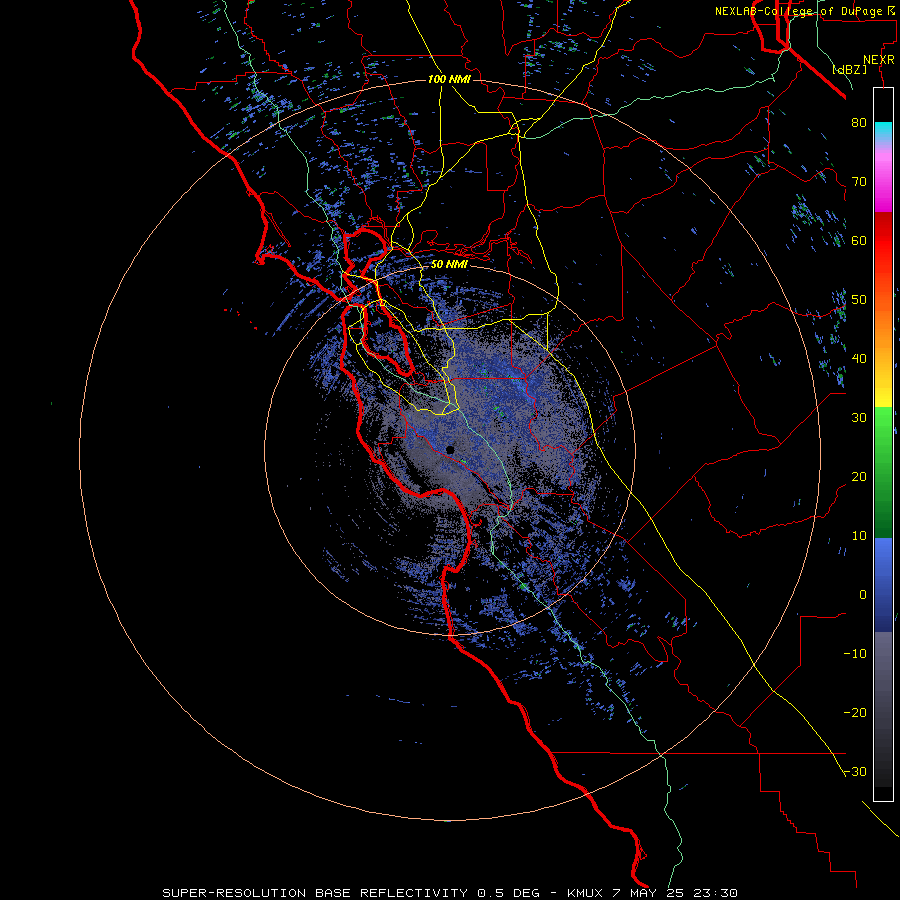Click the blue band of the color bar
This screenshot has width=900, height=900.
click(883, 584)
